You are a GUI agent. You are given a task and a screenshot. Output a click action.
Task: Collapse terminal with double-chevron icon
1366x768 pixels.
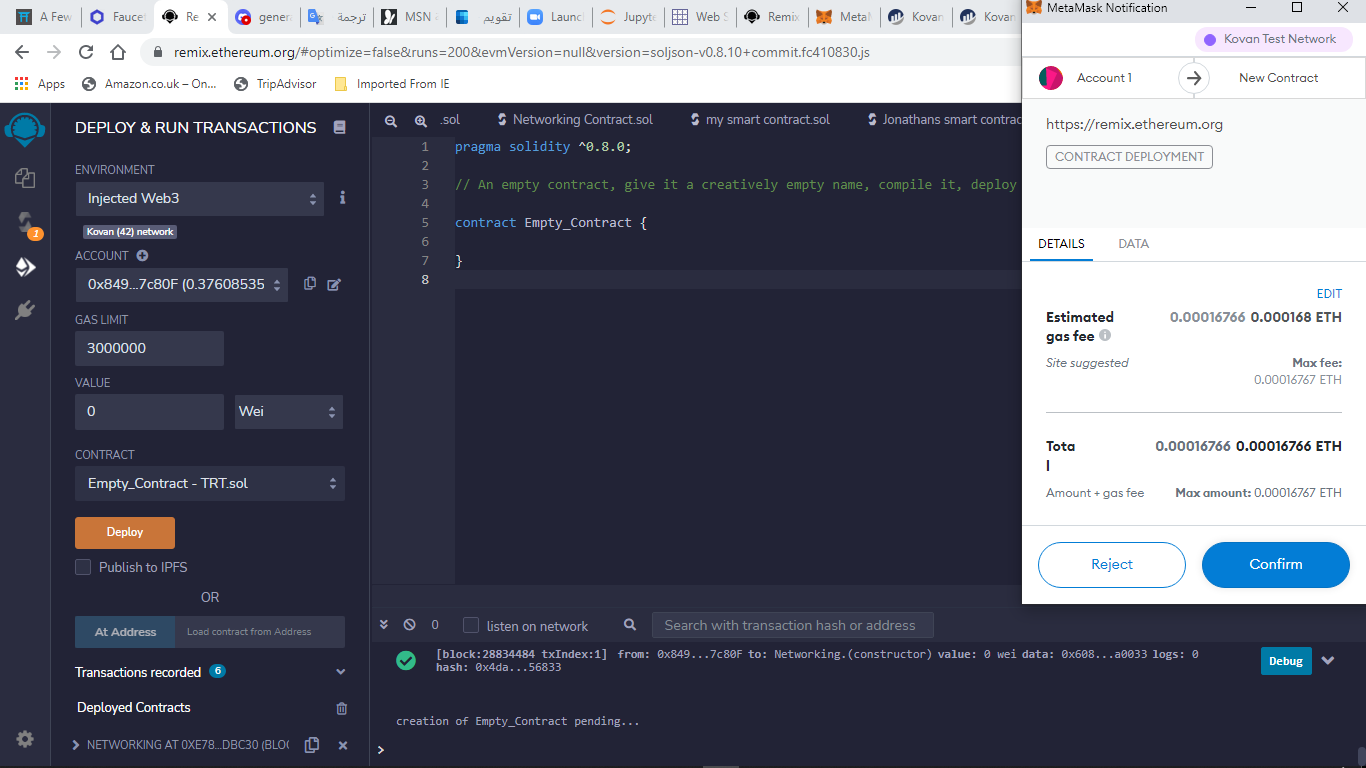click(384, 625)
